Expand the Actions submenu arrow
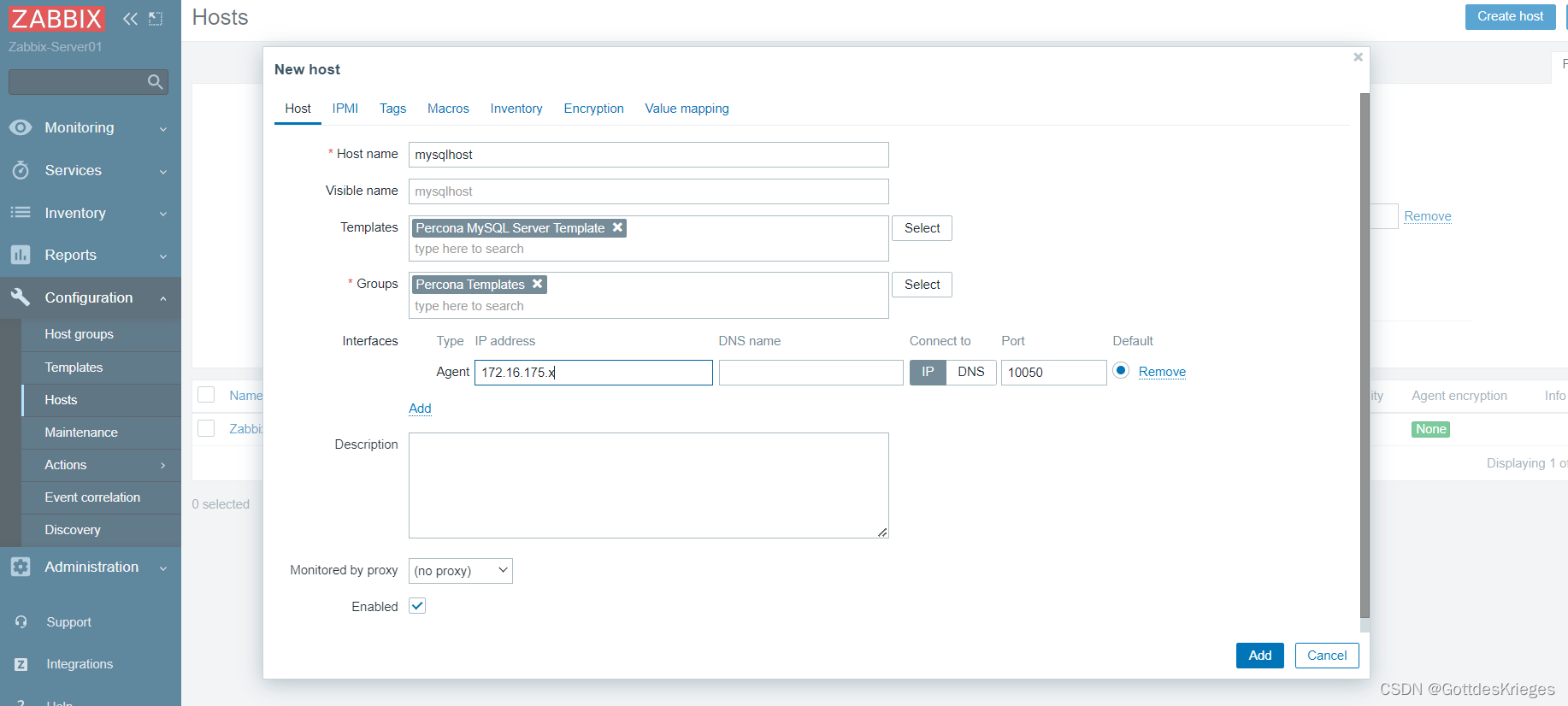The height and width of the screenshot is (706, 1568). (163, 465)
